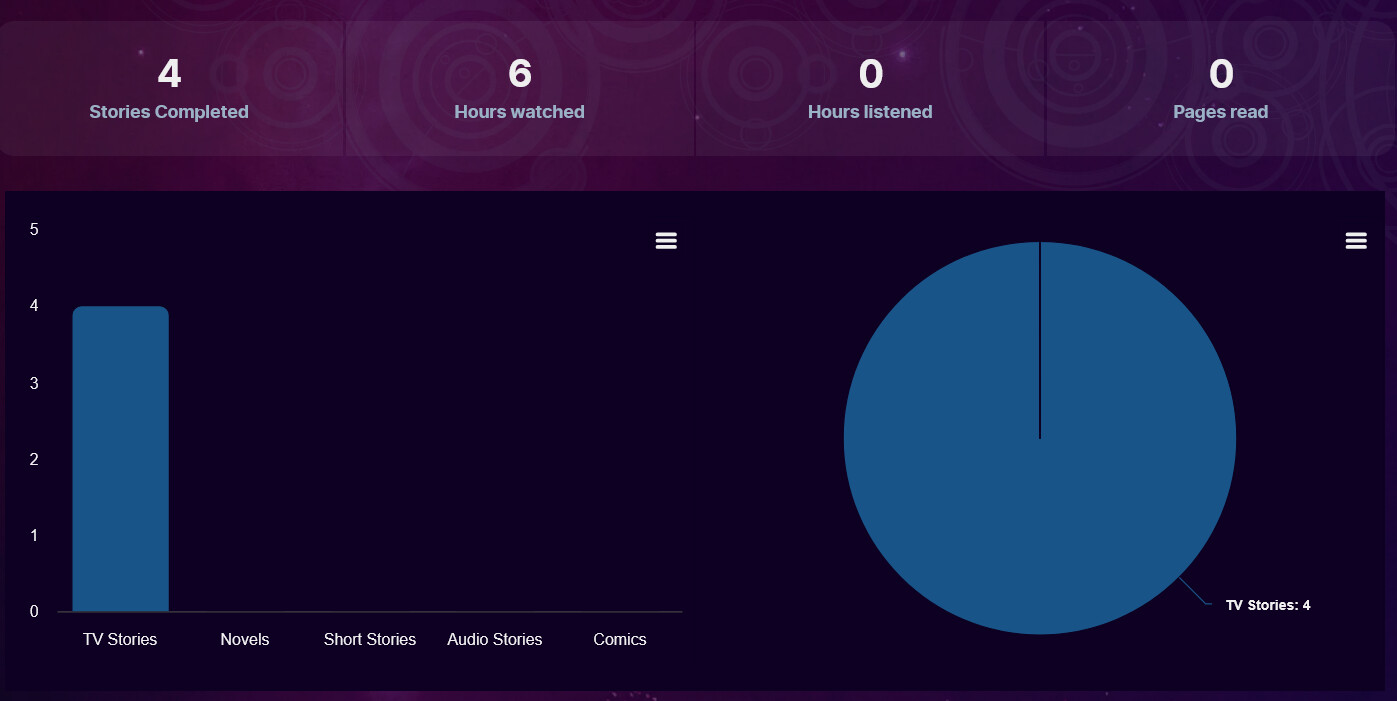The image size is (1397, 701).
Task: Click the number 4 above Stories Completed
Action: tap(169, 74)
